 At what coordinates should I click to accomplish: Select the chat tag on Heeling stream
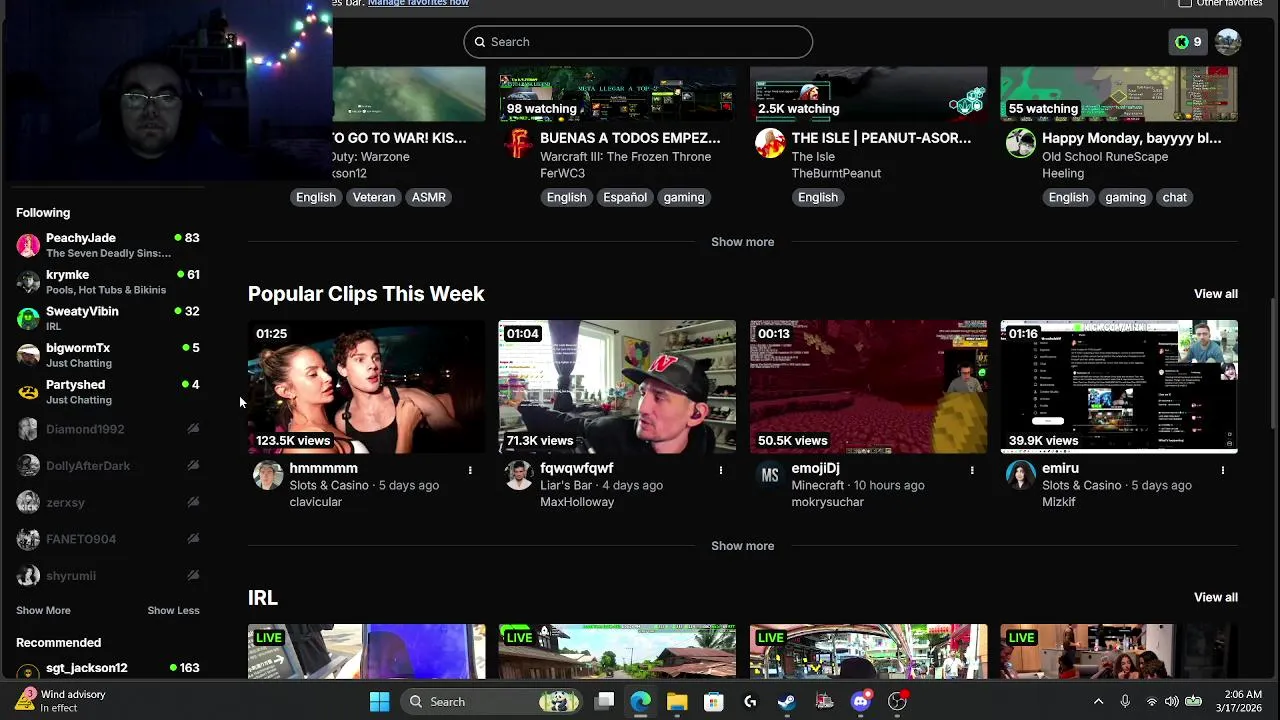click(x=1175, y=197)
